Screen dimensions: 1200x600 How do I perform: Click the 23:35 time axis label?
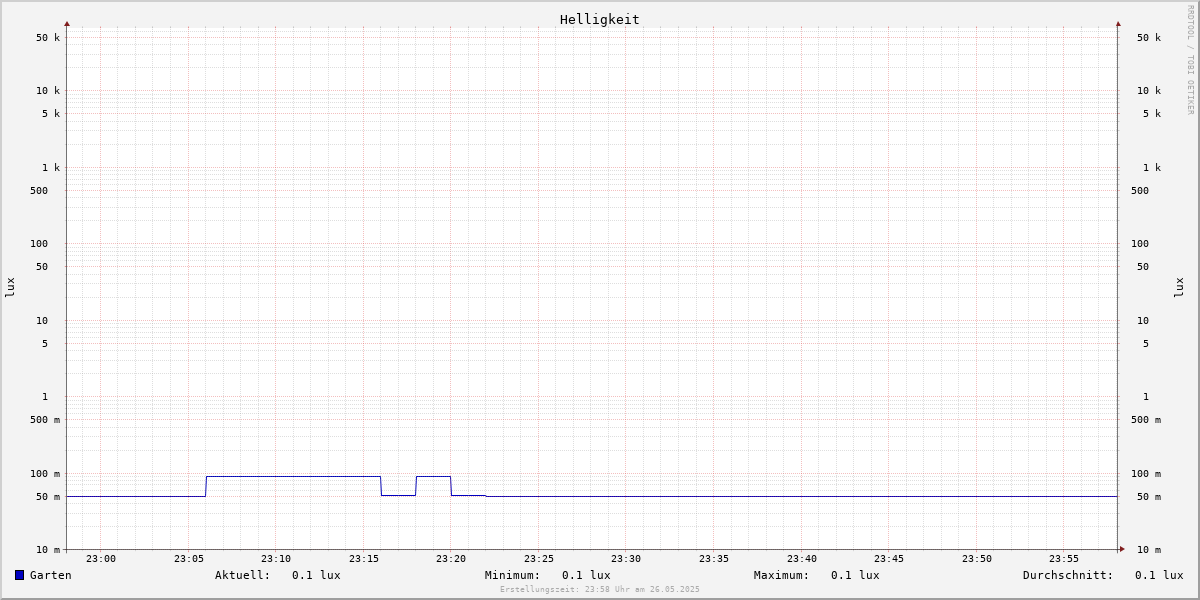coord(714,559)
